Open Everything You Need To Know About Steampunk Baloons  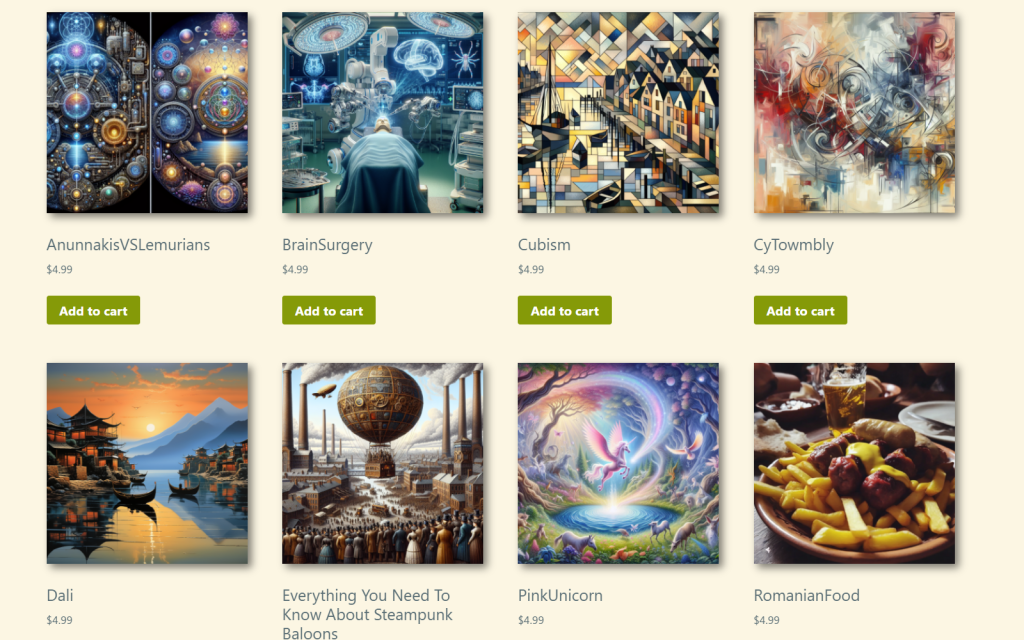tap(368, 614)
